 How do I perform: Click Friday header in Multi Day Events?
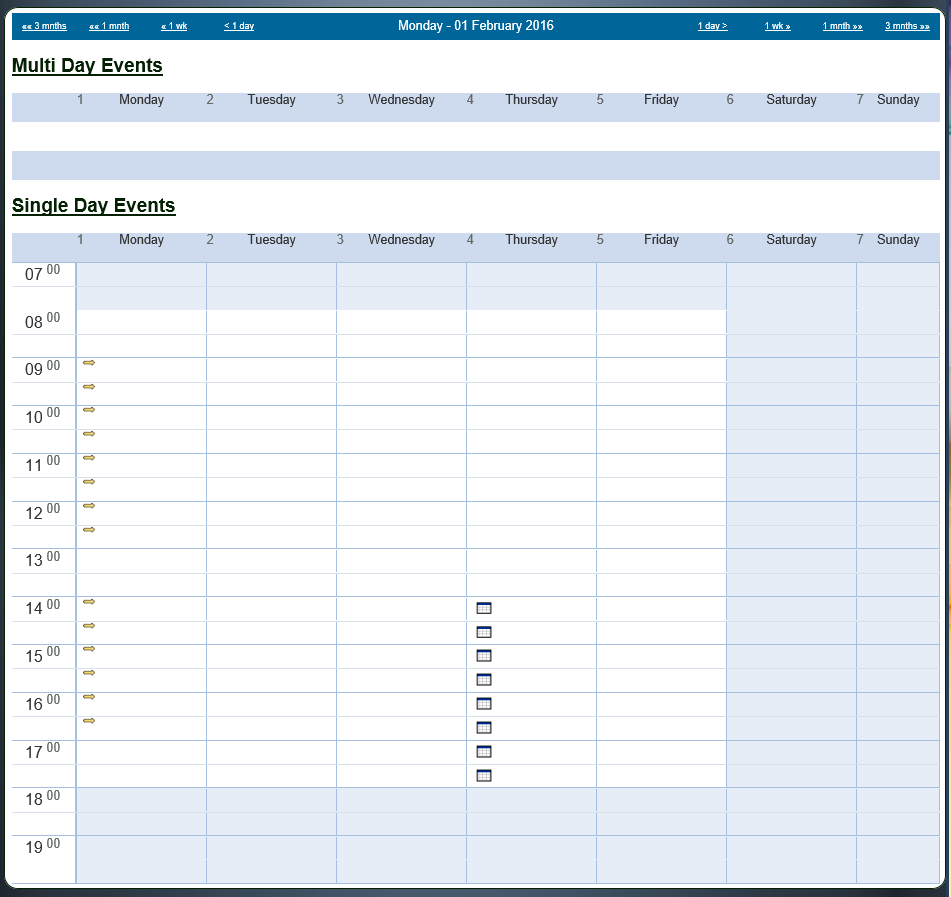(661, 99)
